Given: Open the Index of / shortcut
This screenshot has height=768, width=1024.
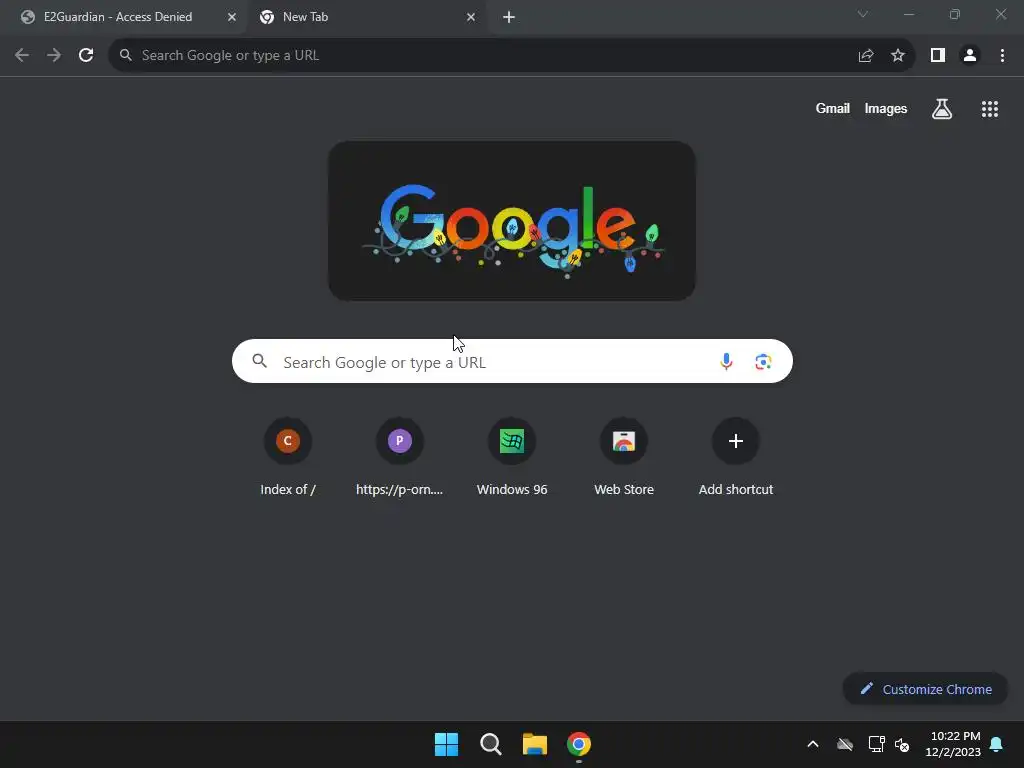Looking at the screenshot, I should pyautogui.click(x=287, y=456).
